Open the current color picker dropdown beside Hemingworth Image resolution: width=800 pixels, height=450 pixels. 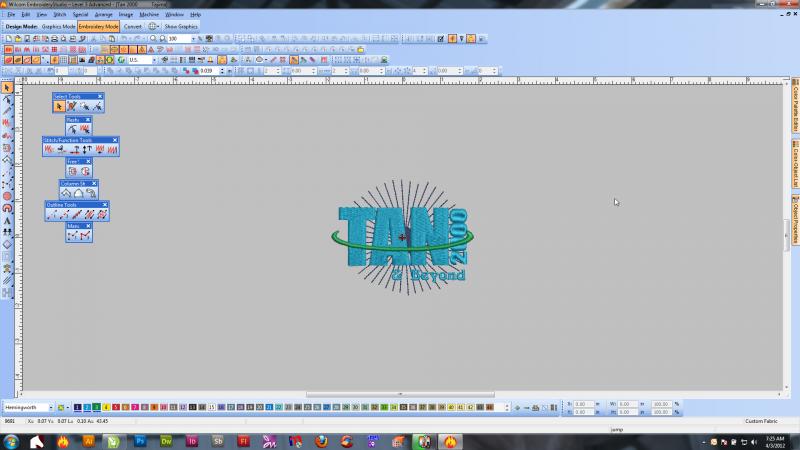[x=67, y=408]
